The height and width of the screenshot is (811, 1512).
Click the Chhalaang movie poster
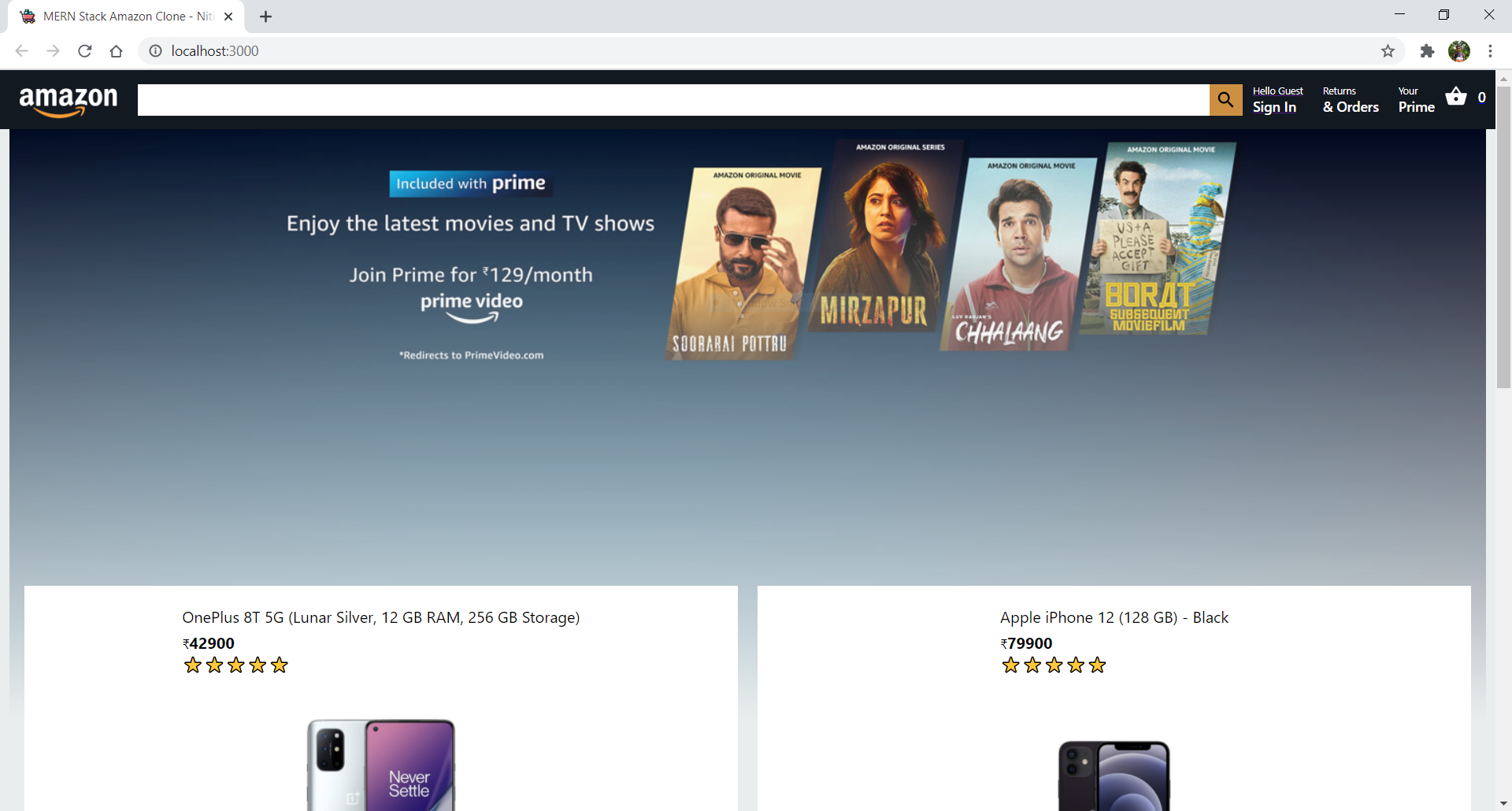(1018, 254)
